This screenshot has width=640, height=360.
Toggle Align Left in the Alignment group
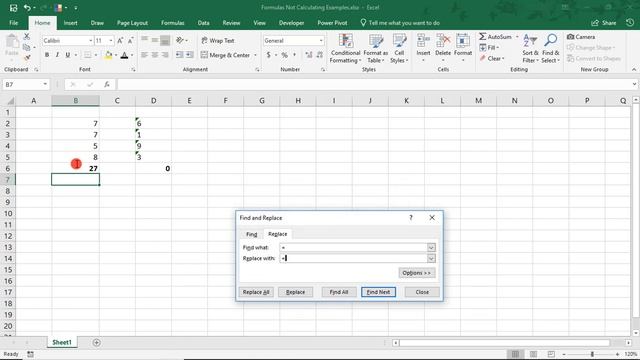[x=144, y=55]
